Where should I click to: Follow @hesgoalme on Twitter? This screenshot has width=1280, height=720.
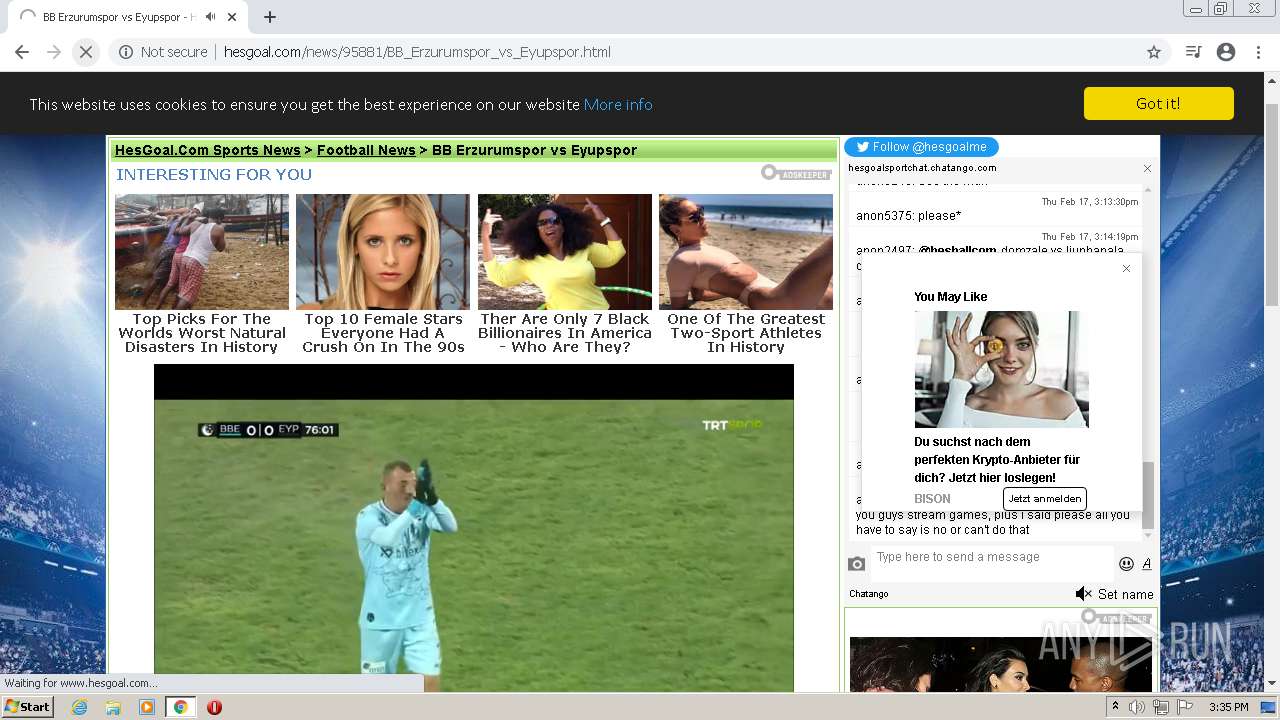point(921,147)
